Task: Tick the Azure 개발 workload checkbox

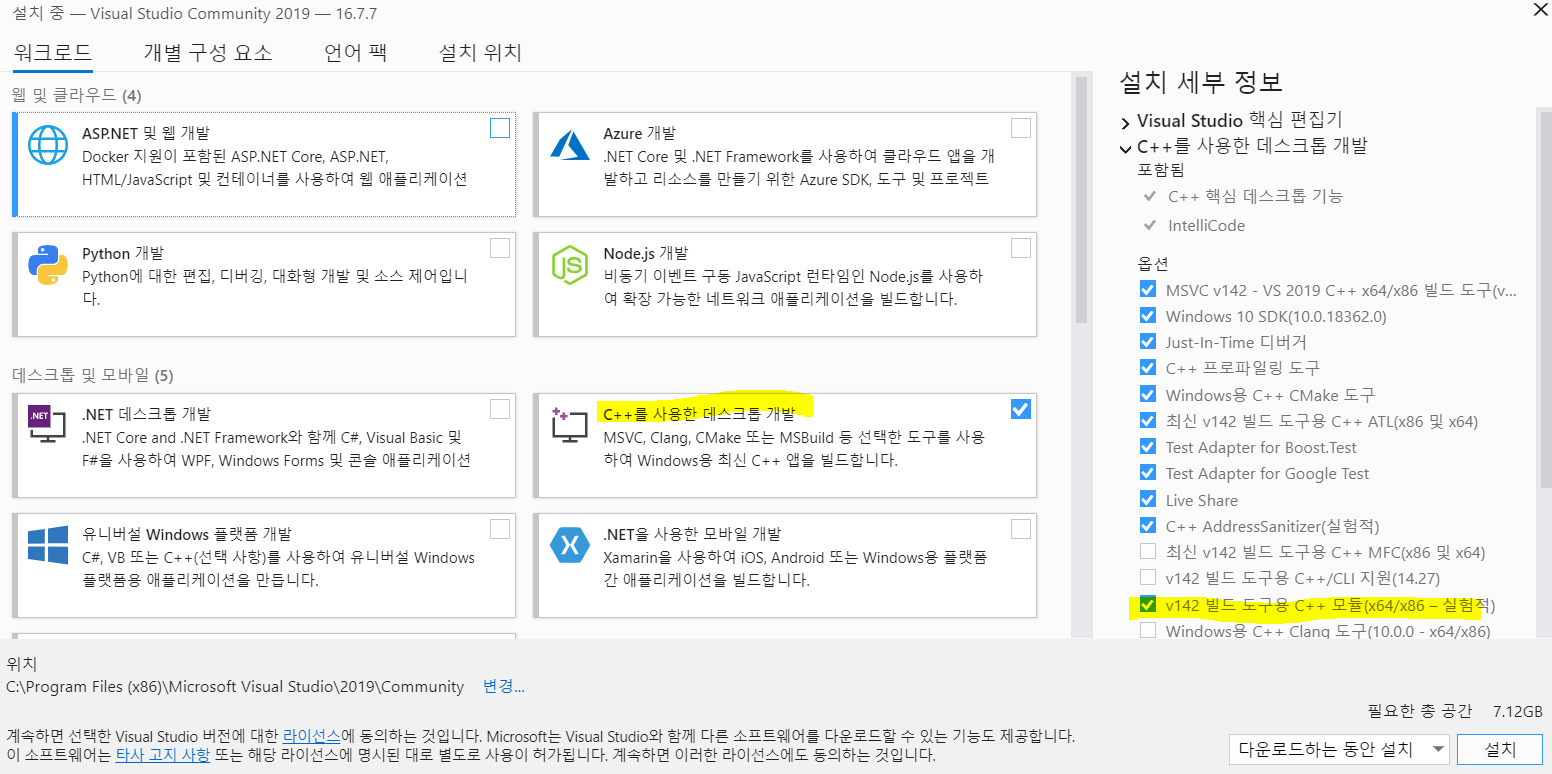Action: click(x=1021, y=128)
